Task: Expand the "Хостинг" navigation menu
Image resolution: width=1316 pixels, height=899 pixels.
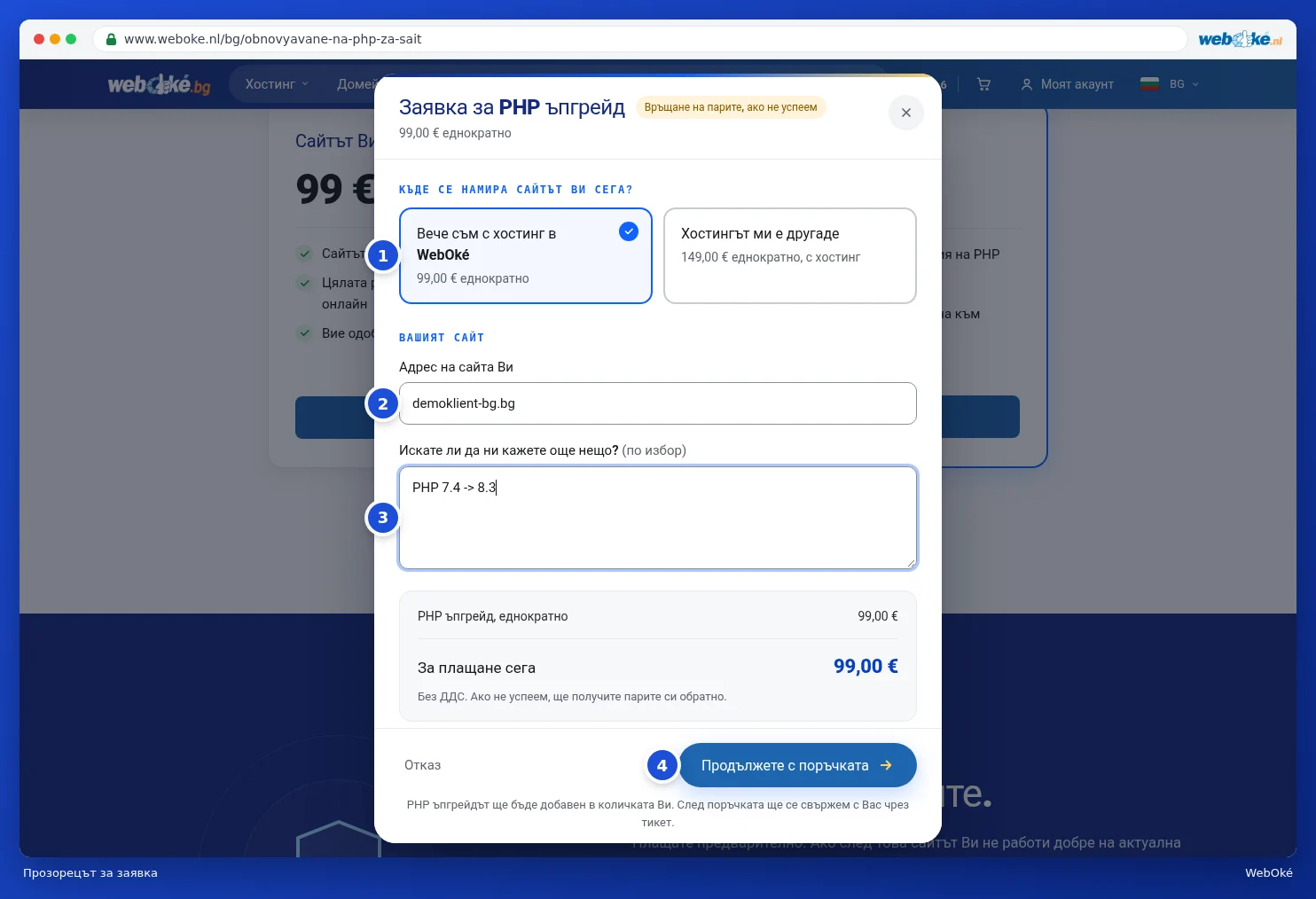Action: click(277, 84)
